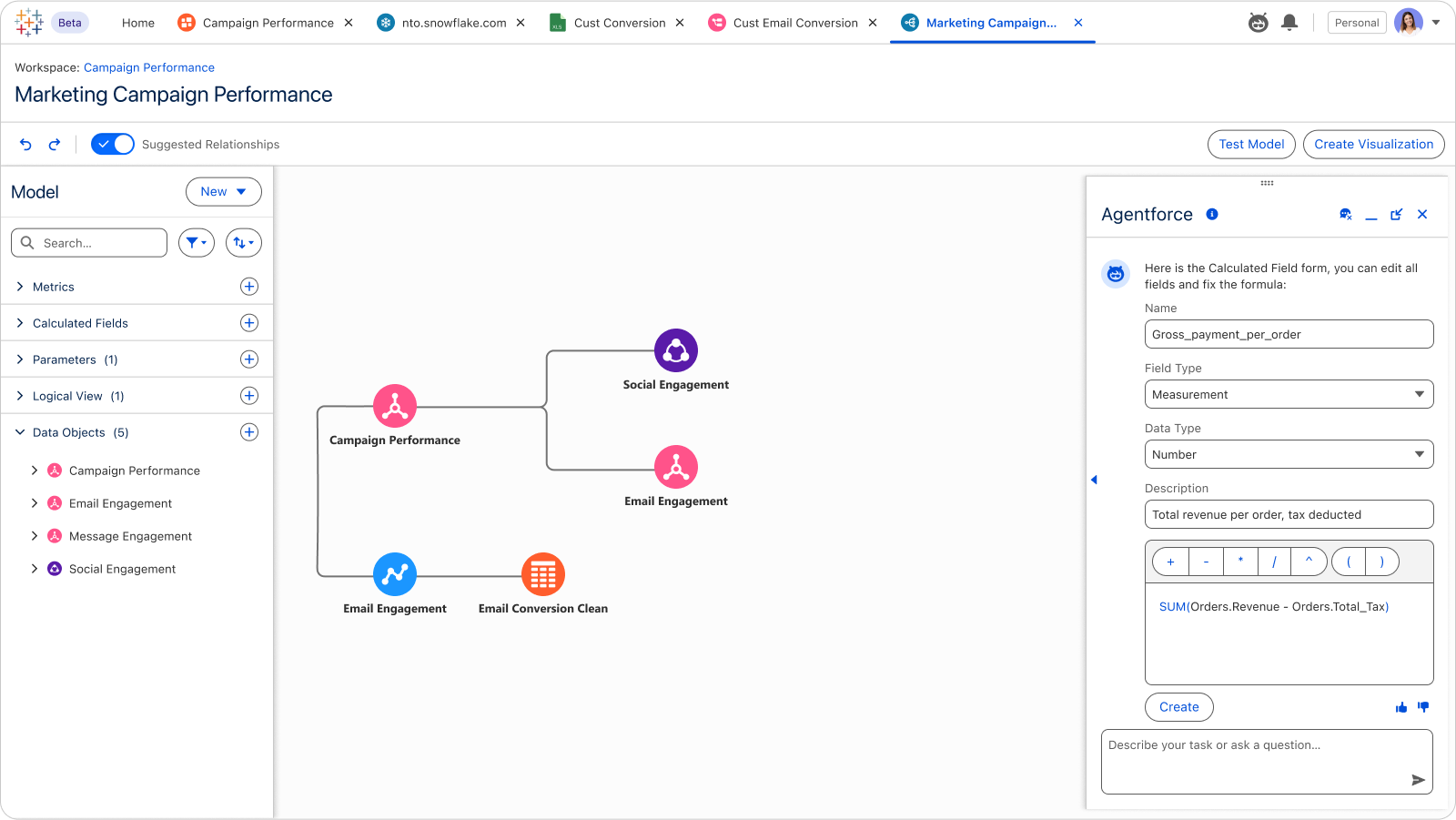Insert divide operator in formula

coord(1274,562)
